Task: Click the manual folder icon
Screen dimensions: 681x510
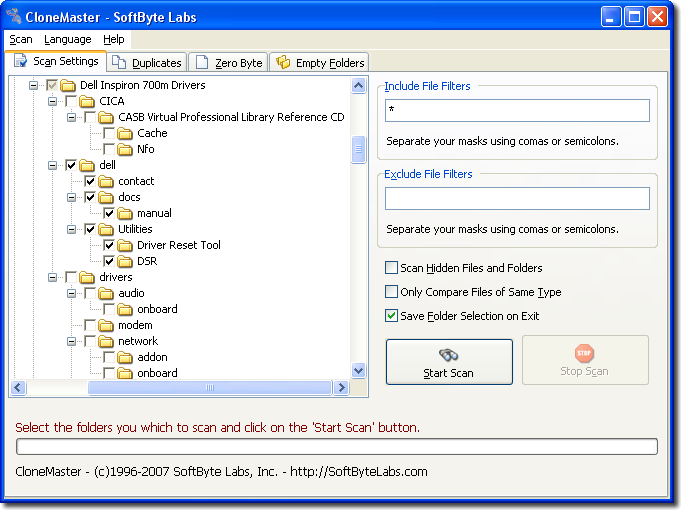Action: pyautogui.click(x=125, y=213)
